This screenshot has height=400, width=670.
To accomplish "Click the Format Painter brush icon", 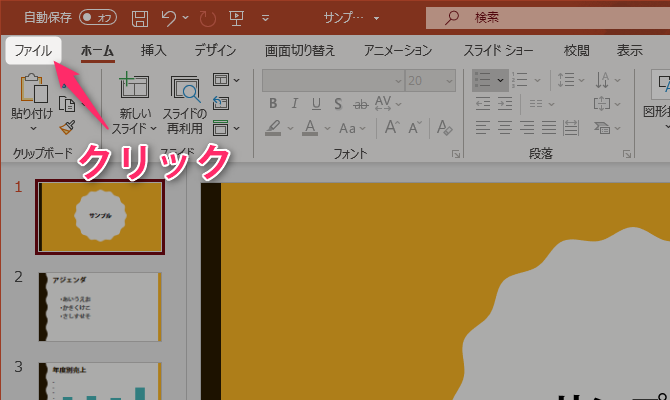I will point(67,127).
